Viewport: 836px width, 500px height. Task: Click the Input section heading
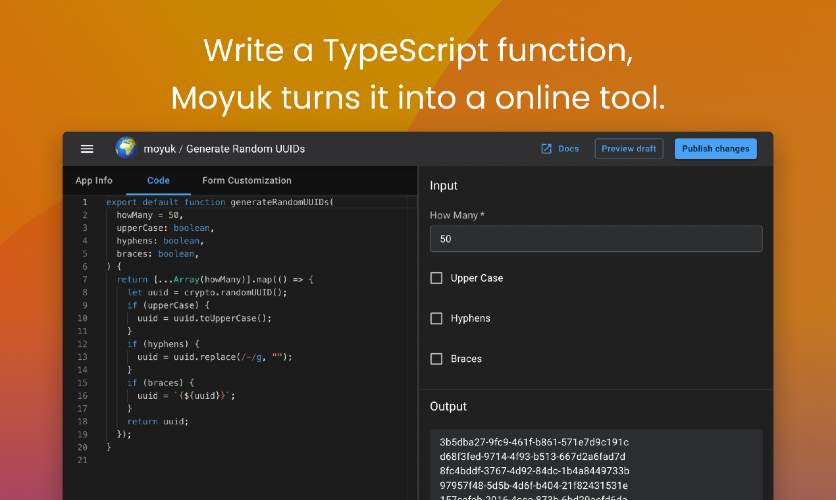444,186
